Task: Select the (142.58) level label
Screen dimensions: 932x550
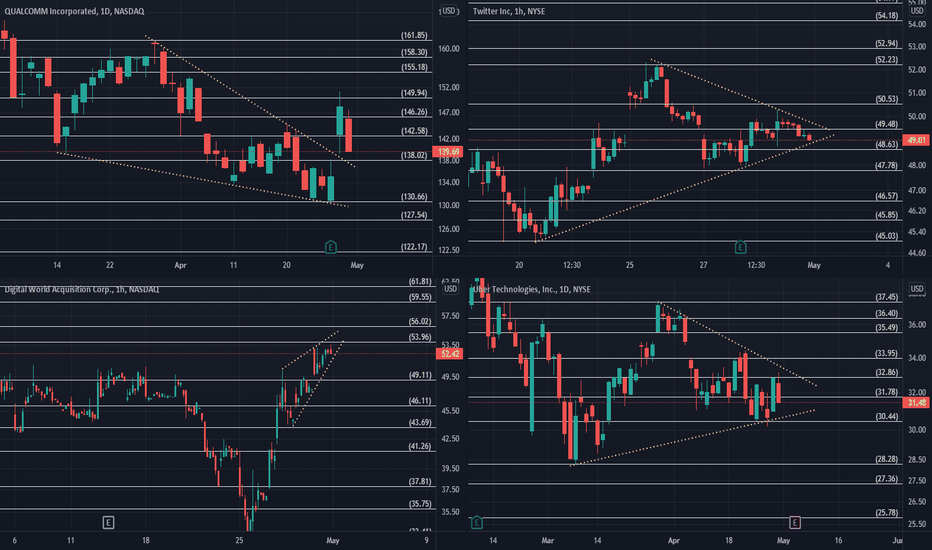Action: click(x=414, y=131)
